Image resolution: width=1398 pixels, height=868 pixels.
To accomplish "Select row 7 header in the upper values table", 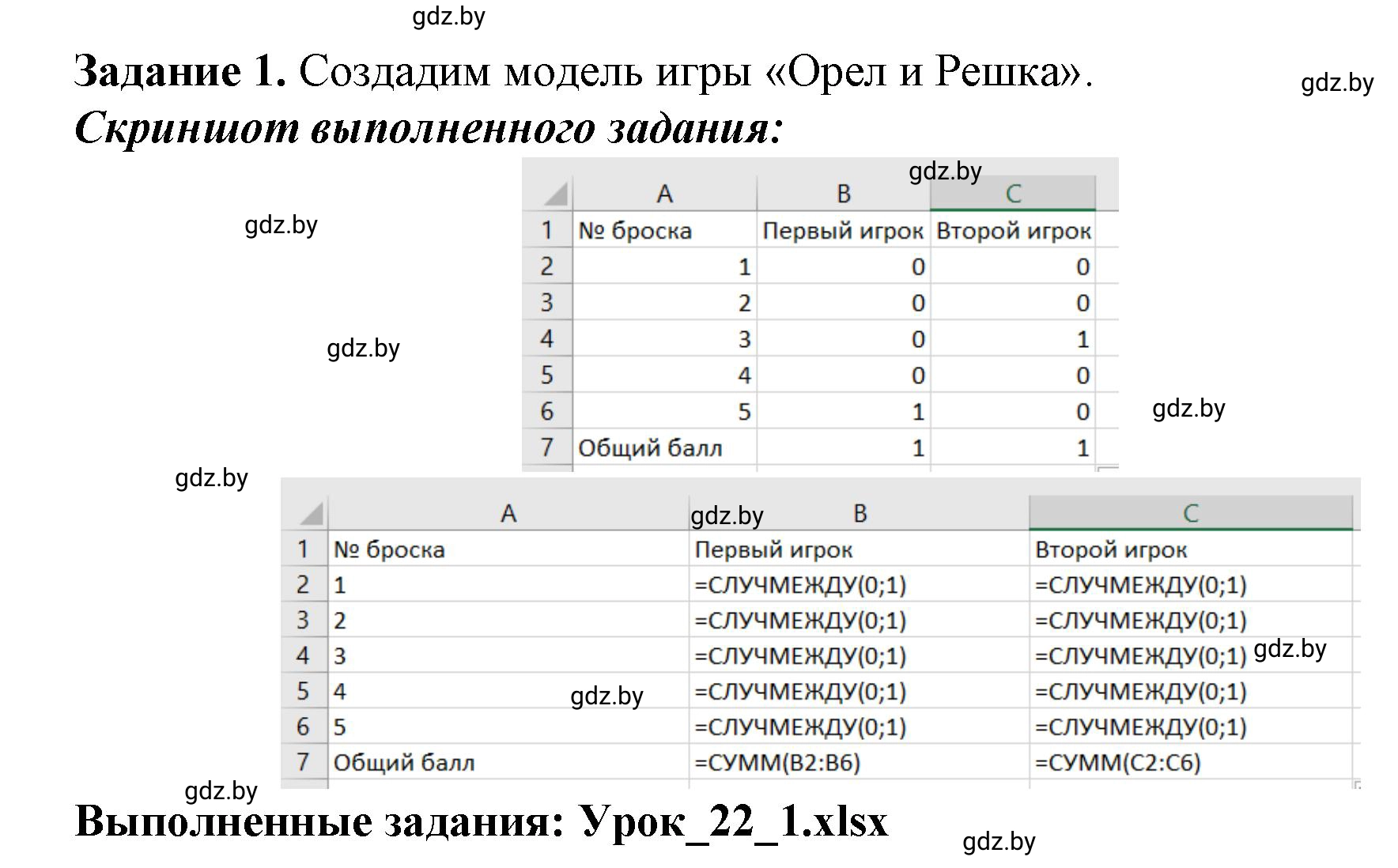I will (547, 447).
